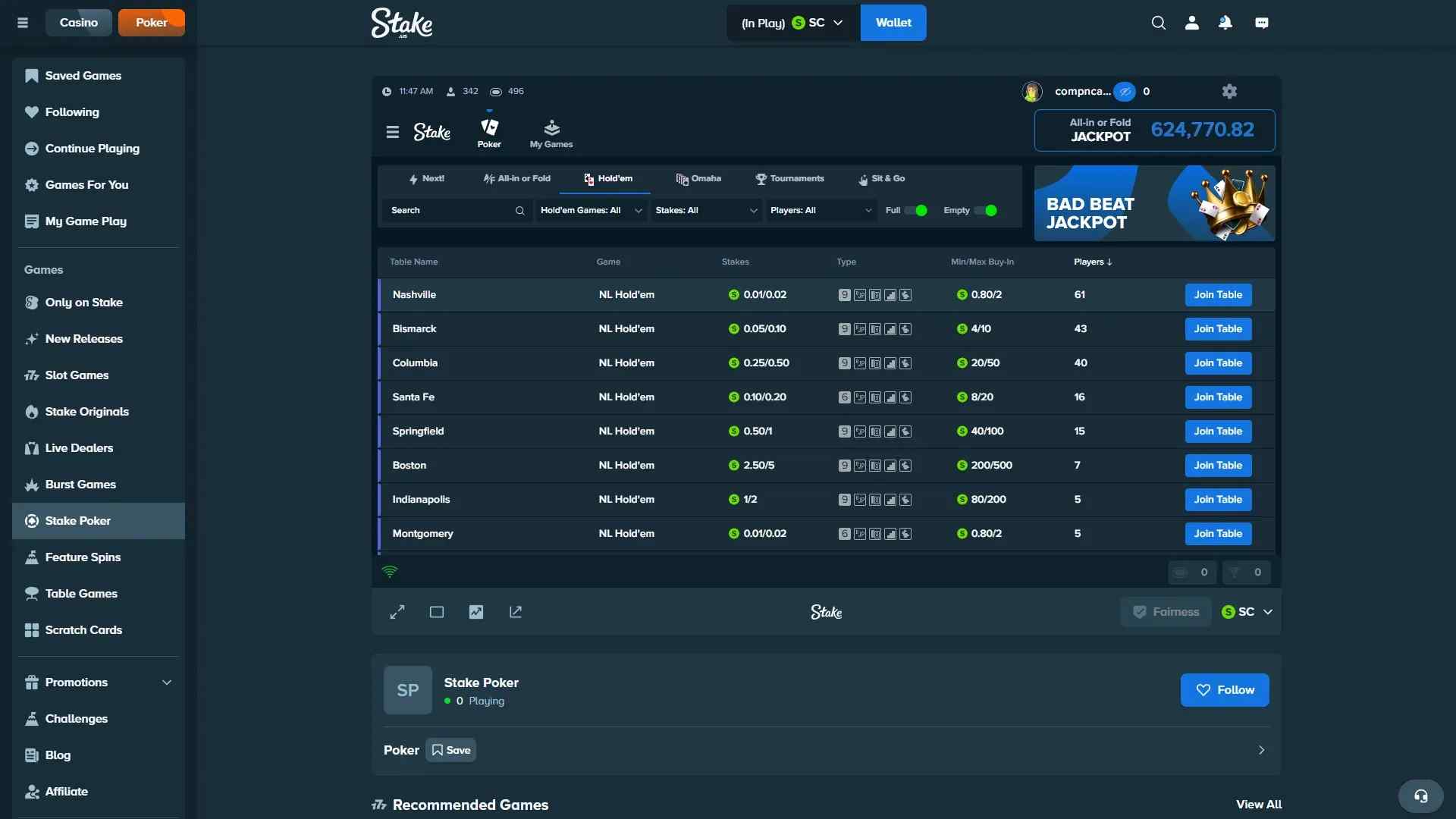Select the Columbia table name

pyautogui.click(x=415, y=363)
